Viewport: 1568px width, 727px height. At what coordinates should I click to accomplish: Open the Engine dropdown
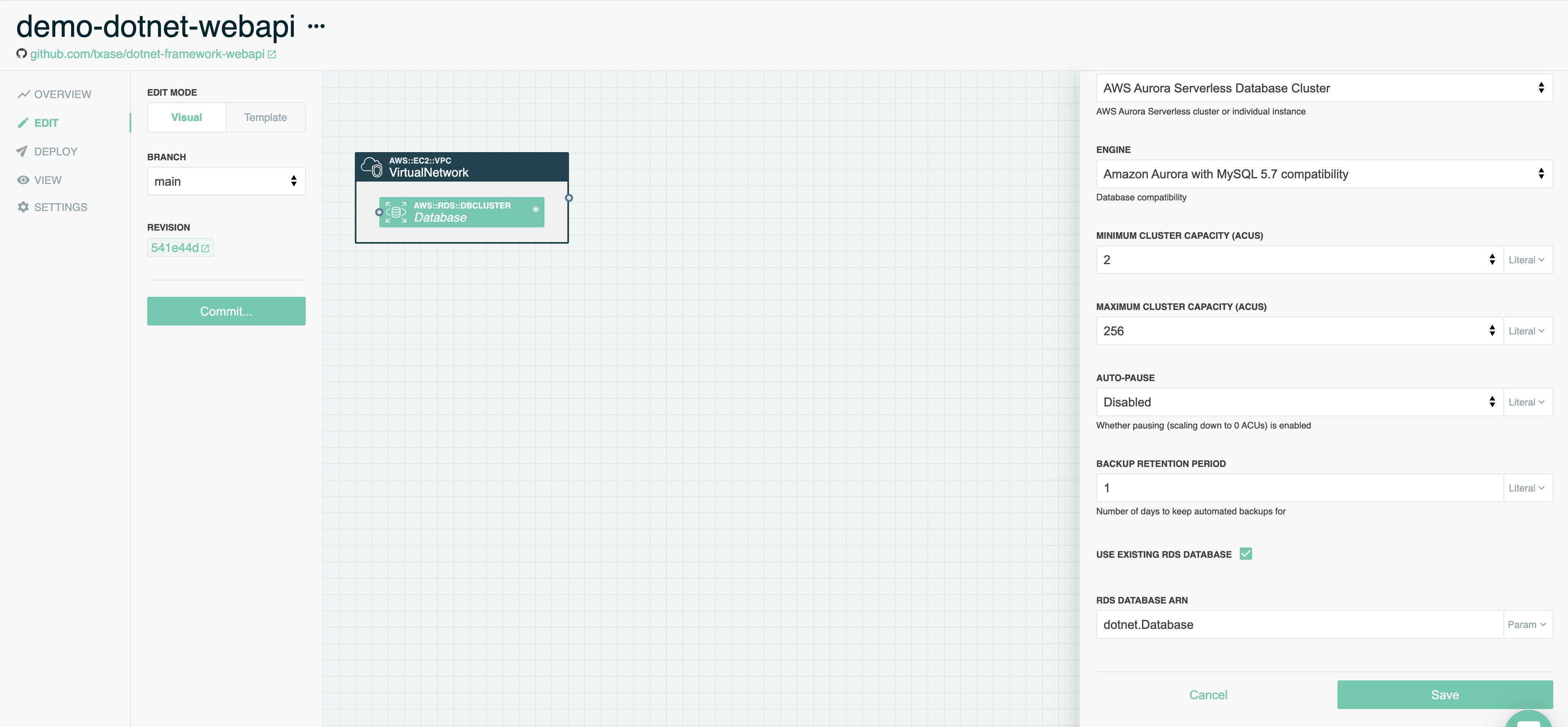click(x=1324, y=174)
